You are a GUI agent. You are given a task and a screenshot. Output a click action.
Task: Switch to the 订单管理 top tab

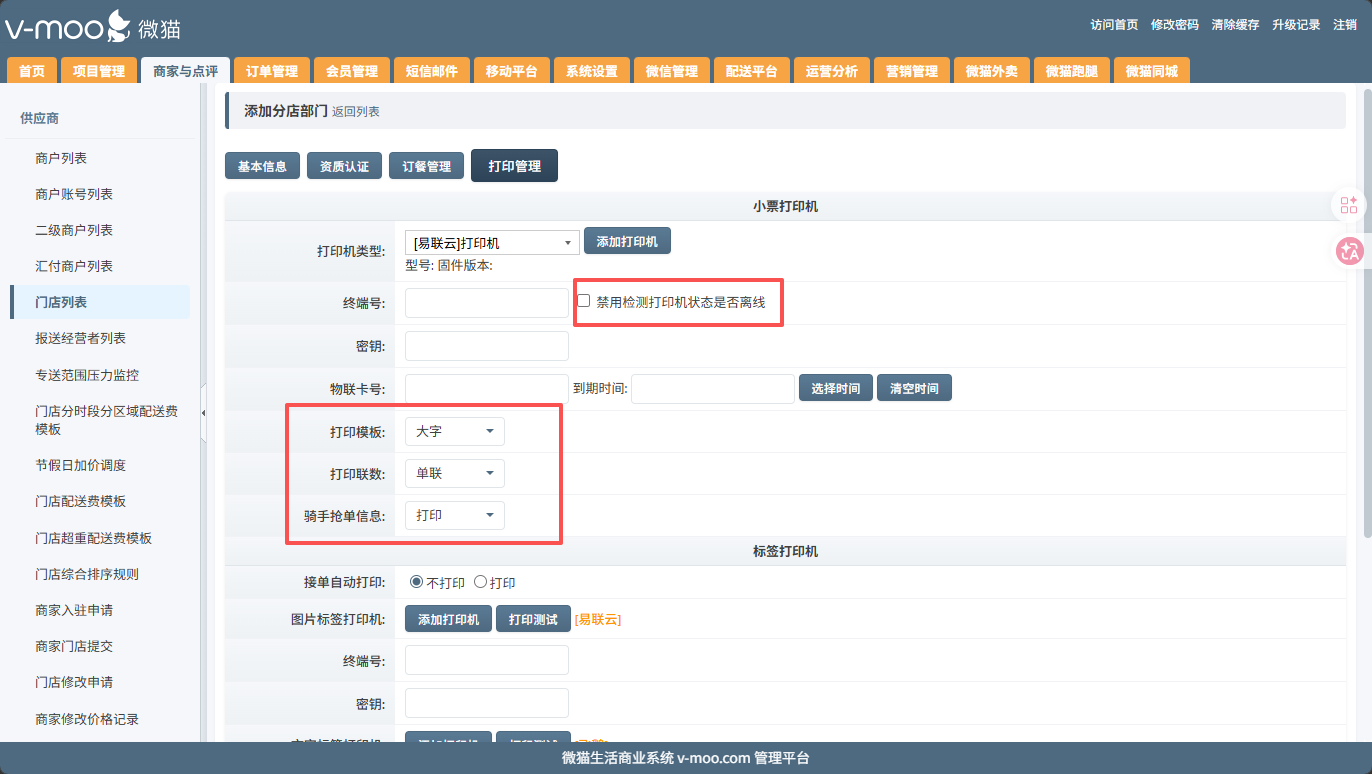point(272,71)
